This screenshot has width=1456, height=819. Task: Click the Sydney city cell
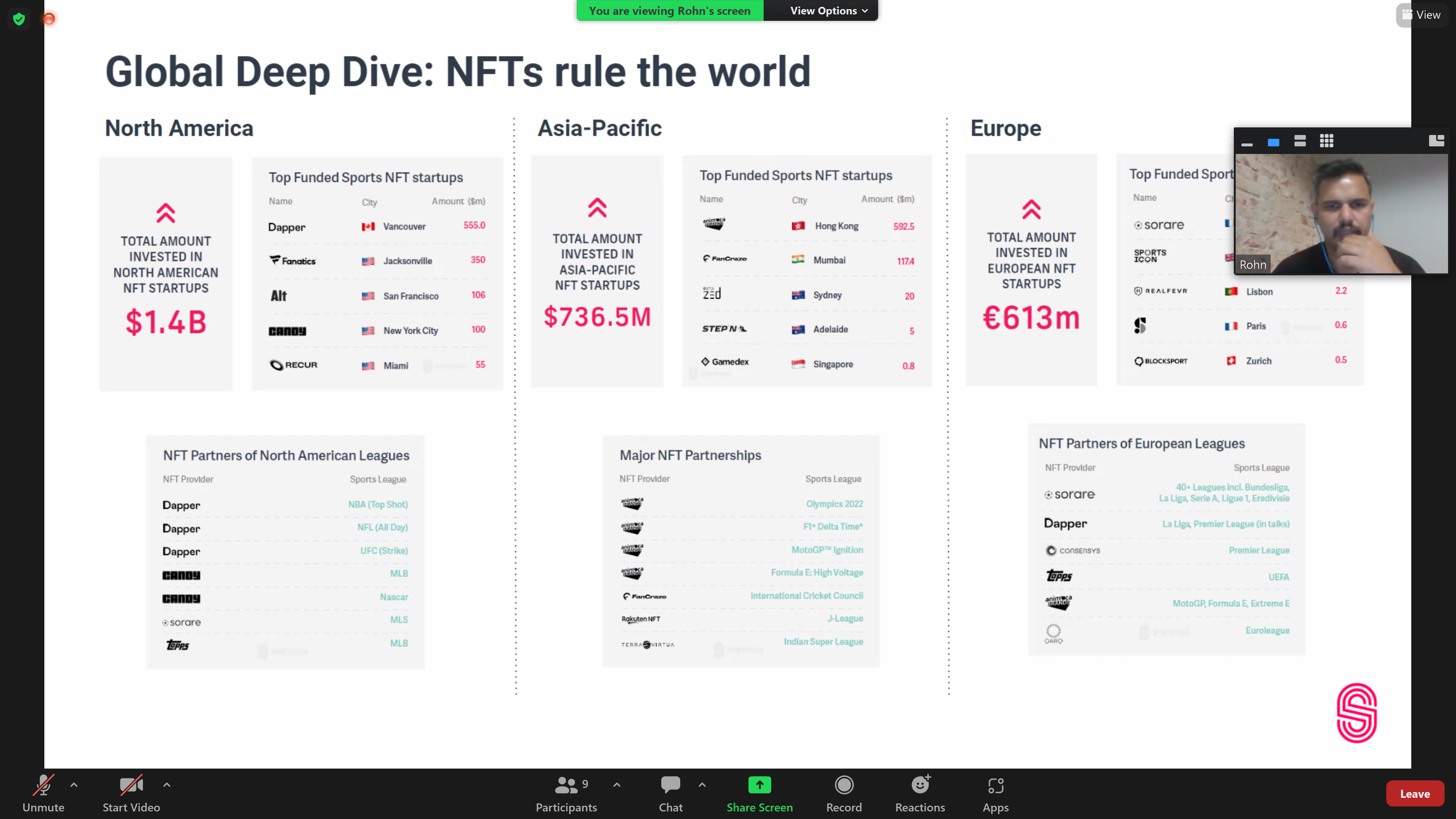click(x=827, y=296)
